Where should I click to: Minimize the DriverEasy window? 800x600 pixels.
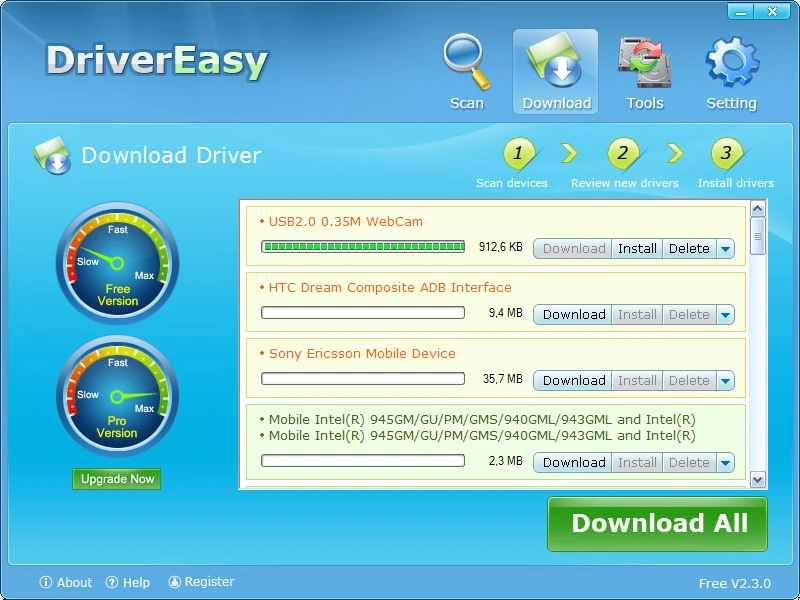point(740,11)
